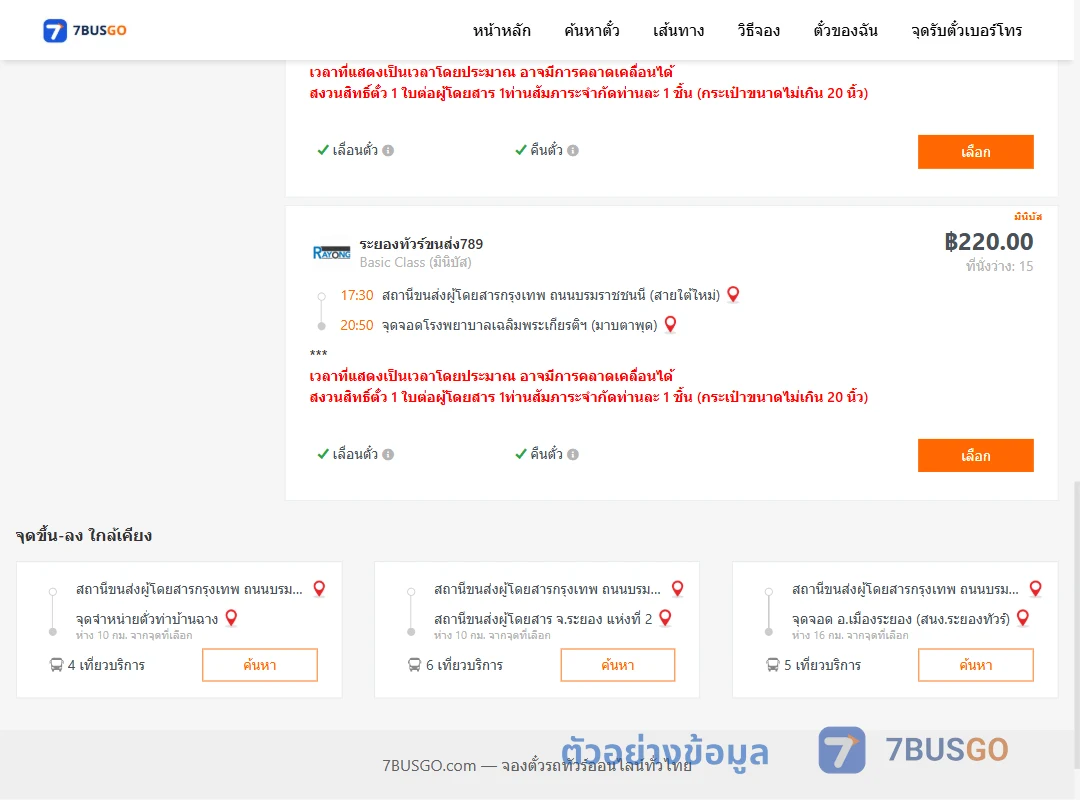Viewport: 1080px width, 800px height.
Task: Open the ค้นหาตั๋ว menu item
Action: click(x=592, y=30)
